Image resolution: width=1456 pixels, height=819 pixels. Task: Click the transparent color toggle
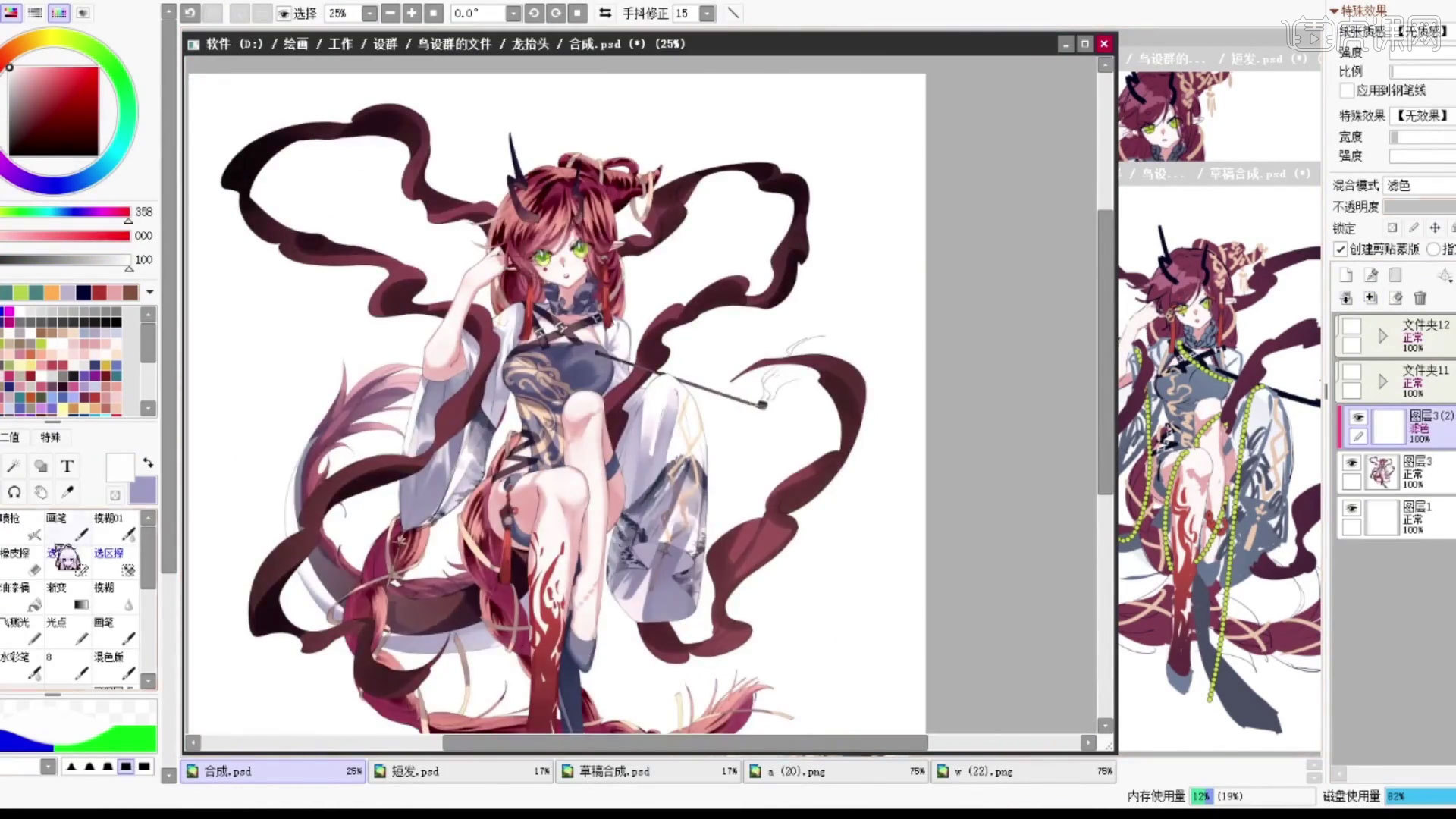115,495
